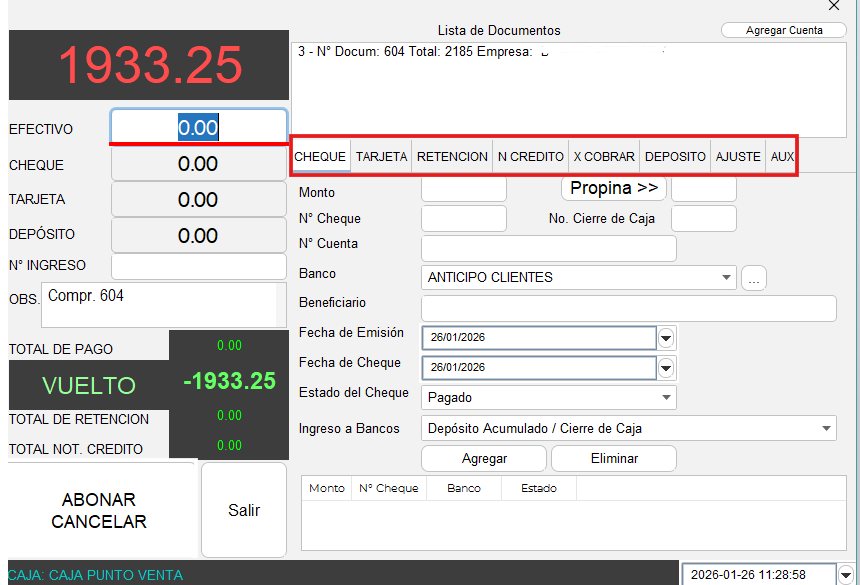The height and width of the screenshot is (585, 860).
Task: Open the N CREDITO tab
Action: (x=530, y=157)
